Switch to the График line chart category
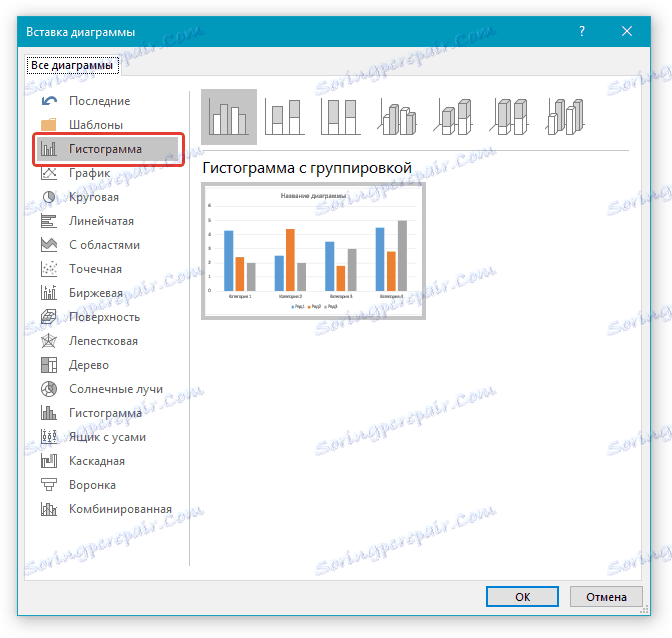 (x=107, y=173)
